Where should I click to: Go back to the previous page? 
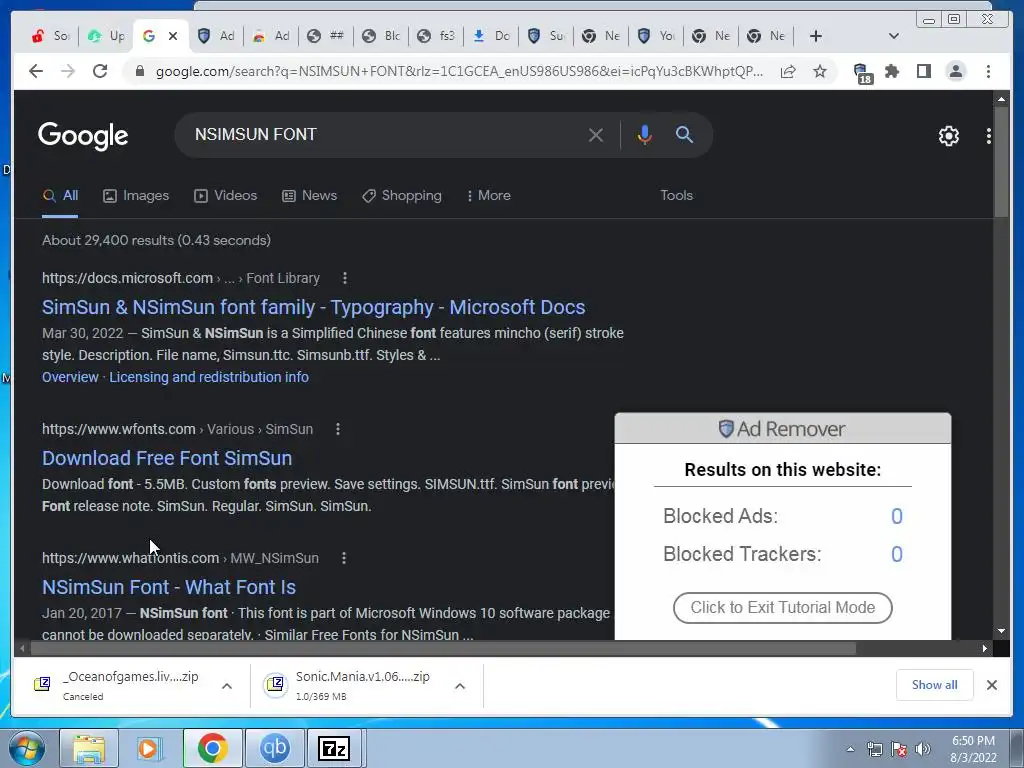pos(36,71)
